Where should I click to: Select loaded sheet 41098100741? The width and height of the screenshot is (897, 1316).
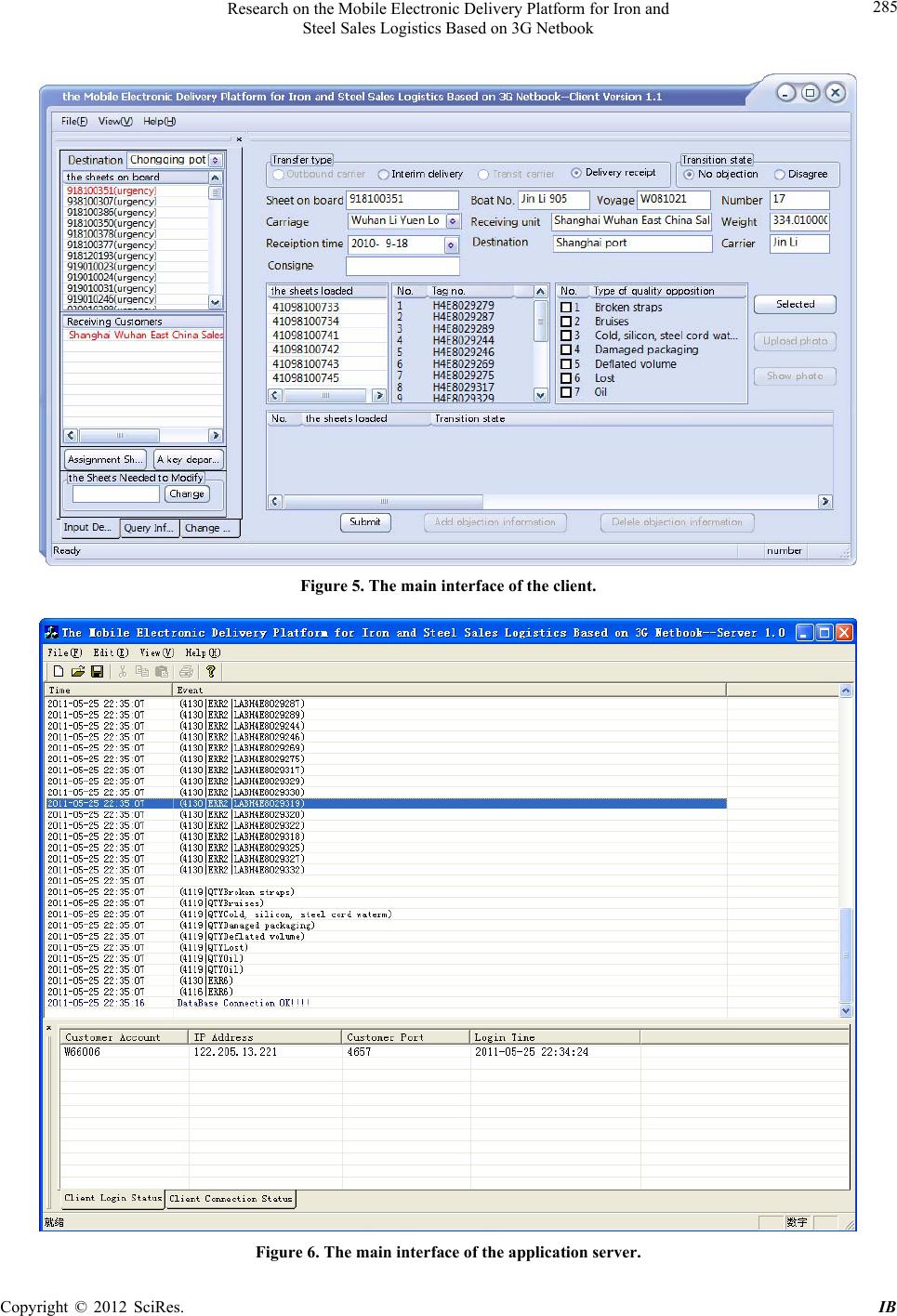[325, 336]
